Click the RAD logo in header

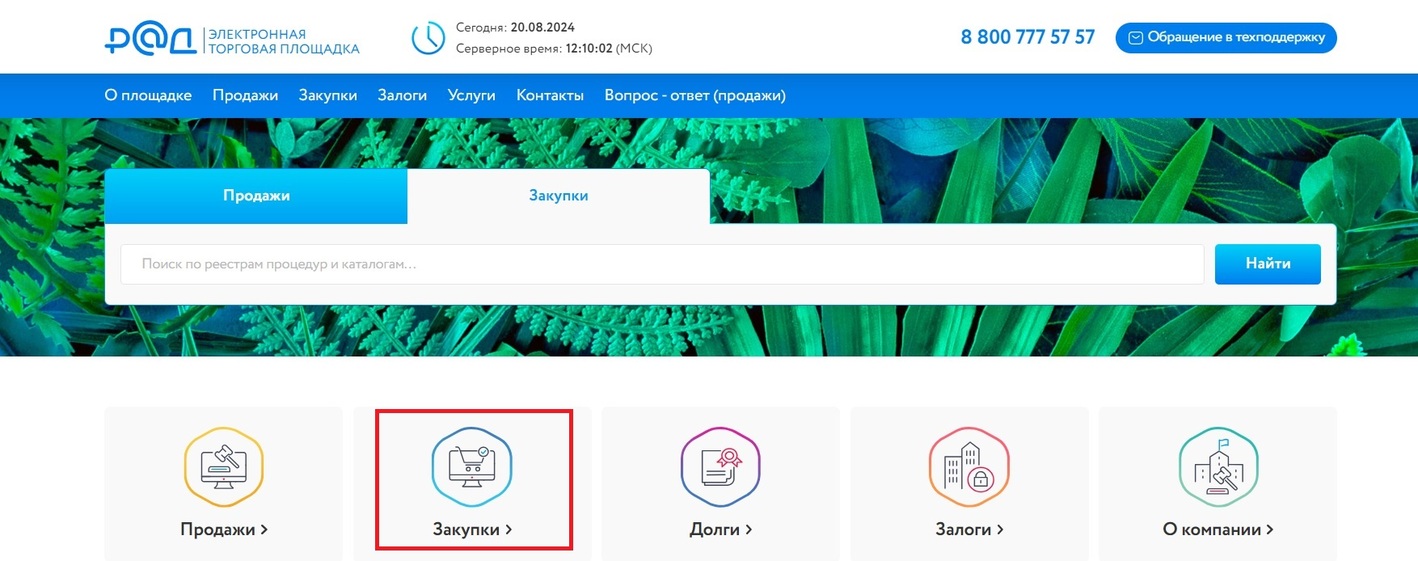[x=150, y=39]
